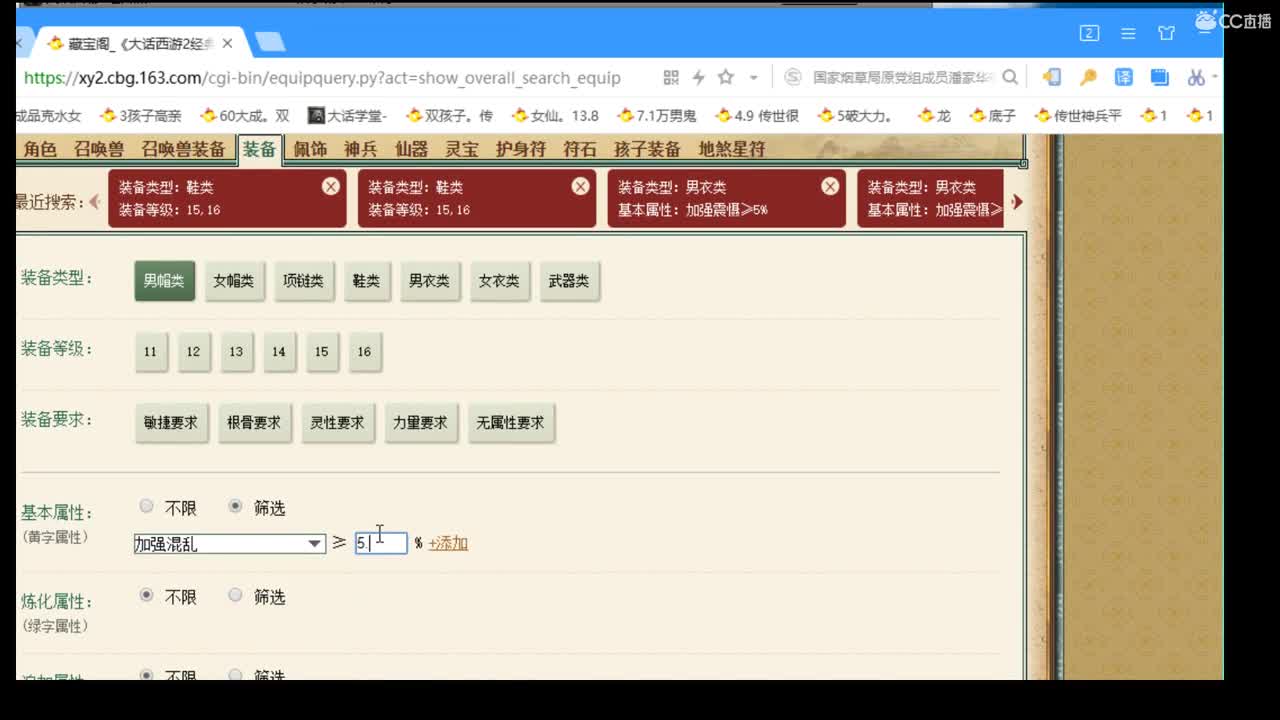The height and width of the screenshot is (720, 1280).
Task: Expand the arrow beside the scissors icon
Action: [x=1214, y=78]
